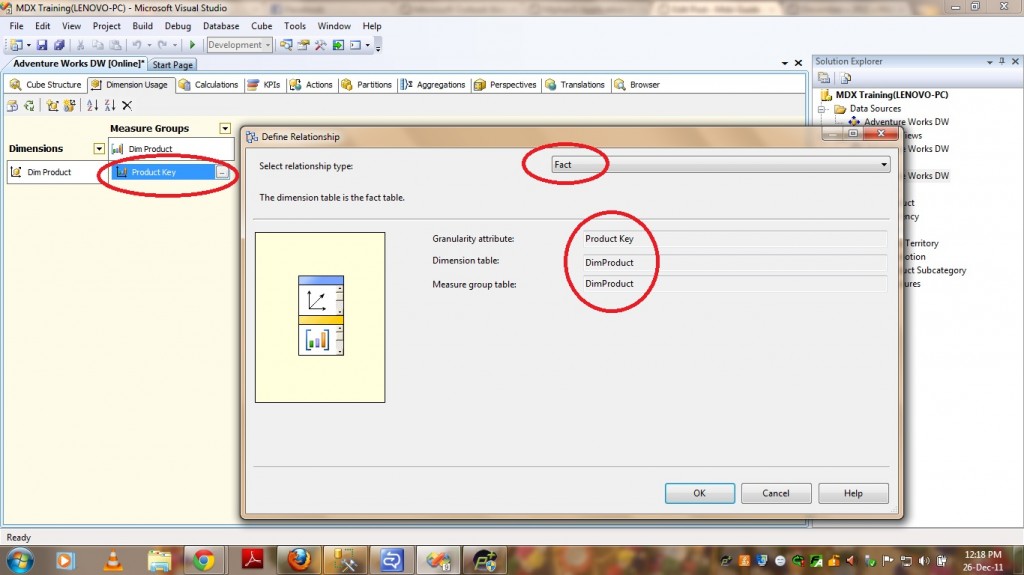Open Google Chrome from the taskbar
1024x575 pixels.
tap(204, 559)
